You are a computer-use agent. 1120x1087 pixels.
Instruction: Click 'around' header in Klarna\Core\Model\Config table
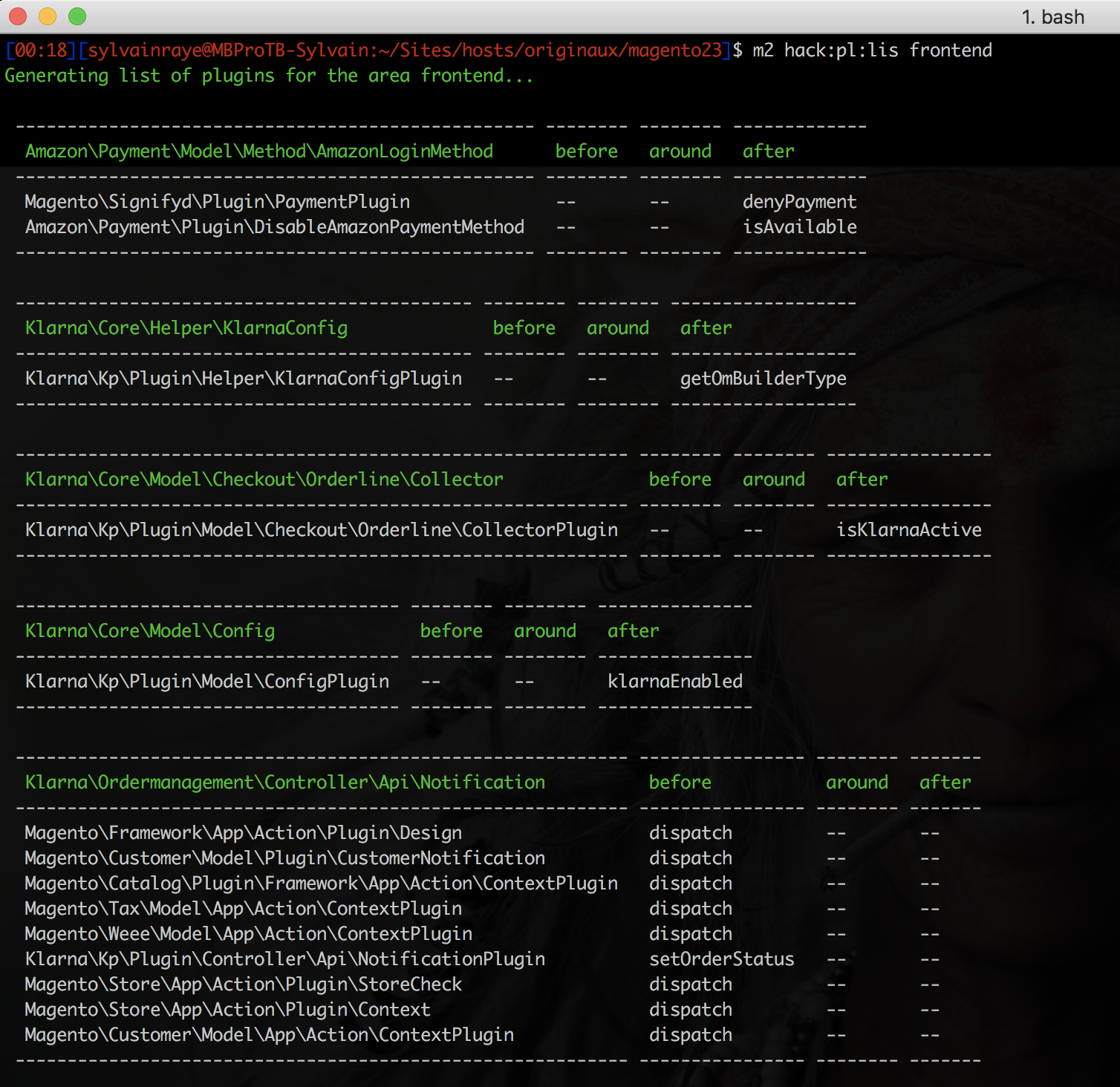[545, 631]
